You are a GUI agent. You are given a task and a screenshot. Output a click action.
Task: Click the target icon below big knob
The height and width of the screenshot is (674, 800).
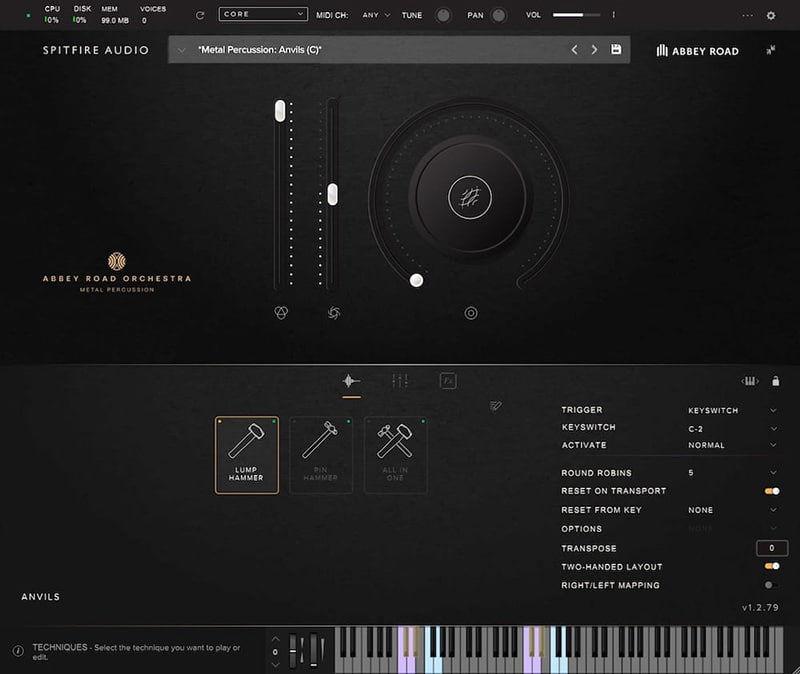(471, 313)
